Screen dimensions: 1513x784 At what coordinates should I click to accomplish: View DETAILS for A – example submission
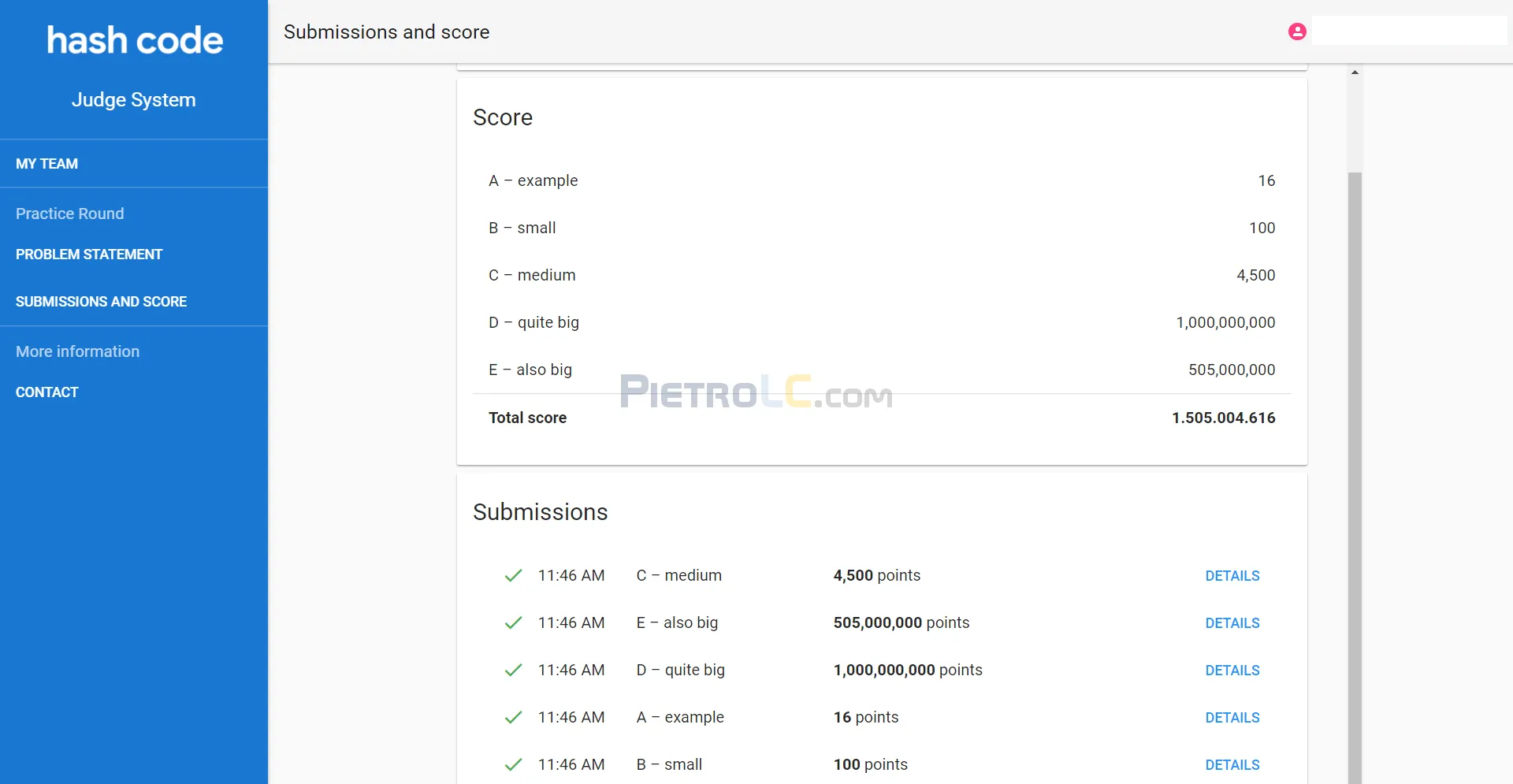1232,718
